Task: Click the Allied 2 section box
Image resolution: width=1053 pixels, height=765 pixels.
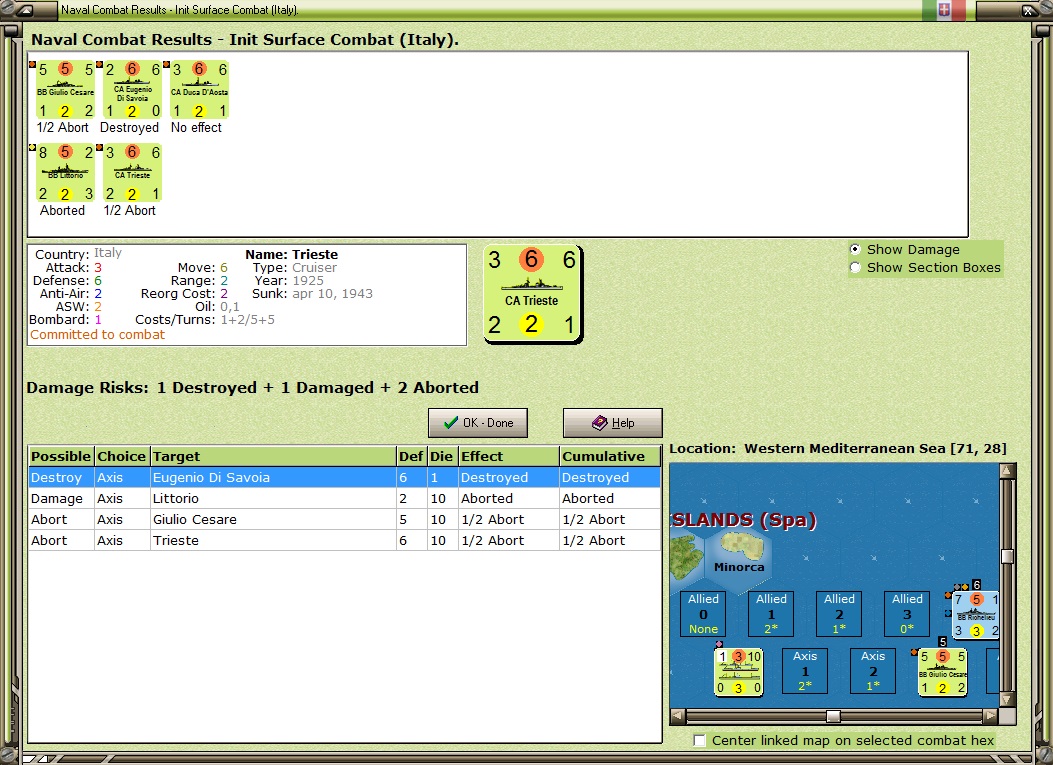Action: tap(839, 614)
